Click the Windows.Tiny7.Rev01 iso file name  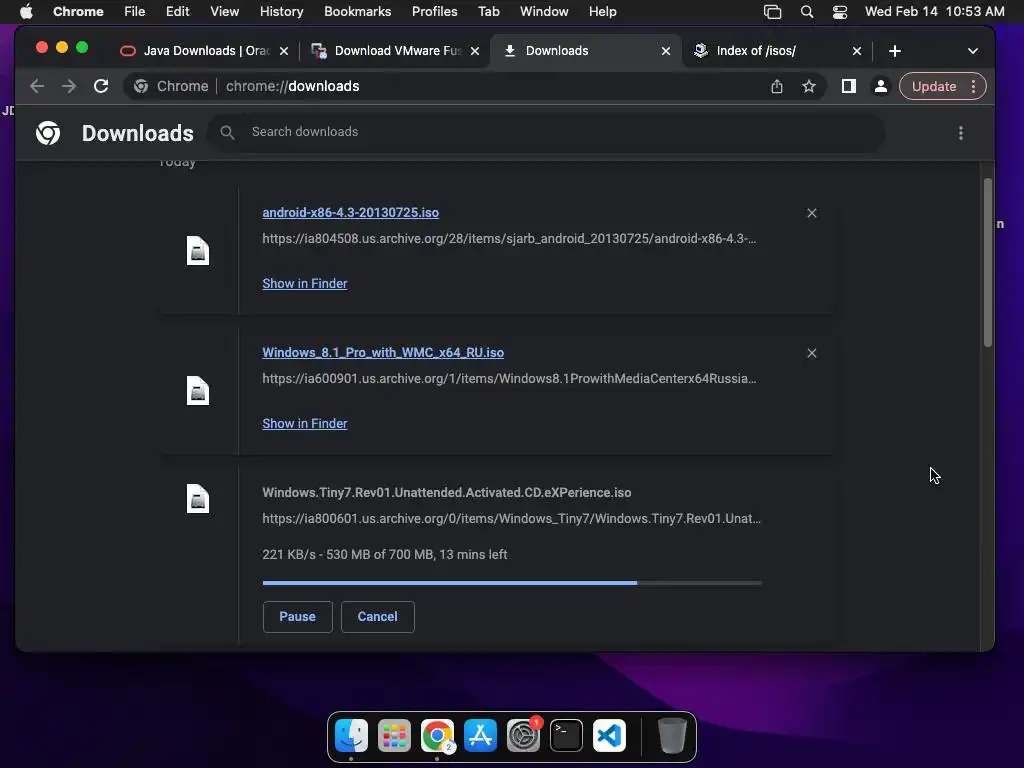coord(447,492)
